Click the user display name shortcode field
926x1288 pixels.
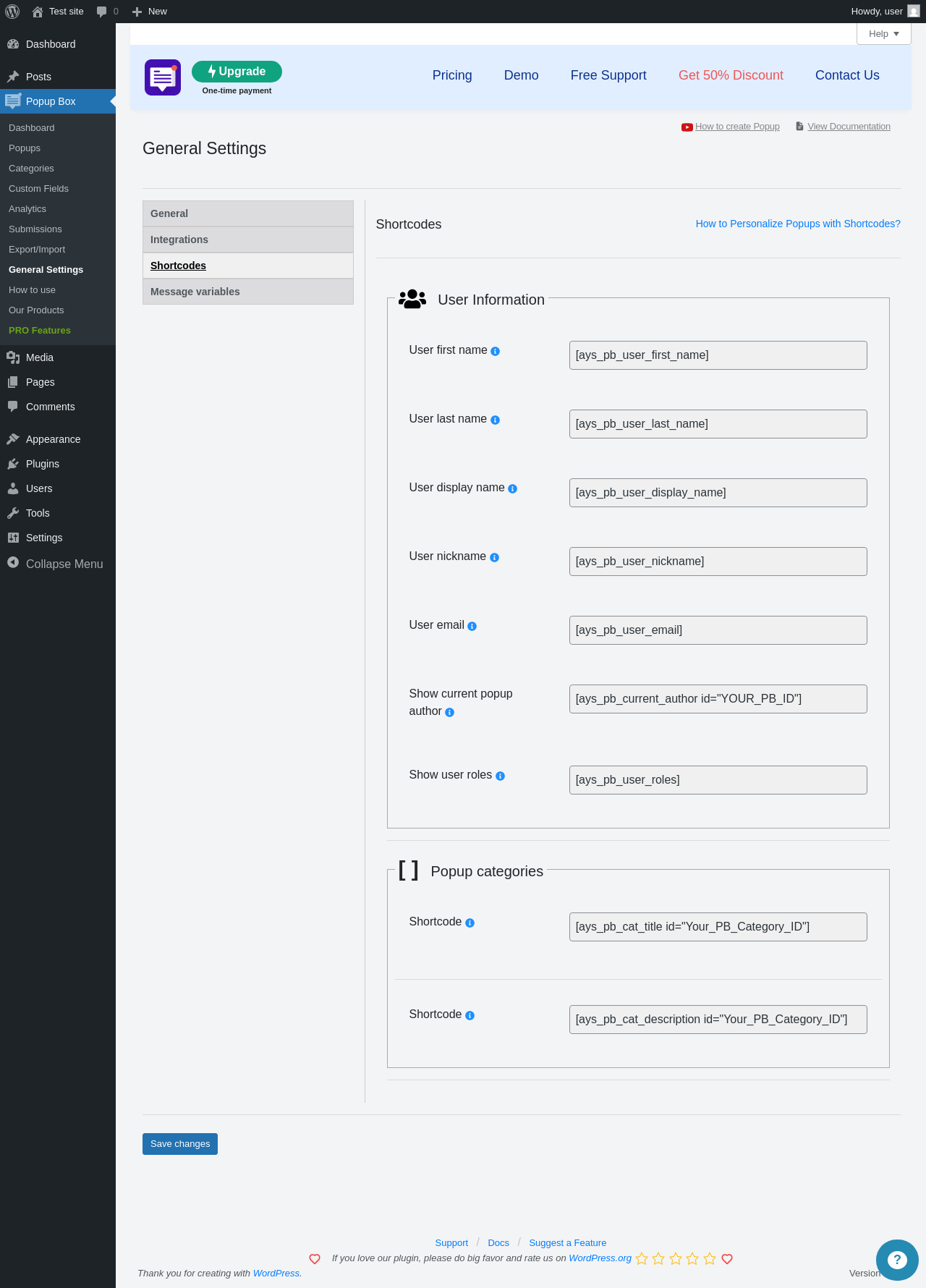point(718,493)
